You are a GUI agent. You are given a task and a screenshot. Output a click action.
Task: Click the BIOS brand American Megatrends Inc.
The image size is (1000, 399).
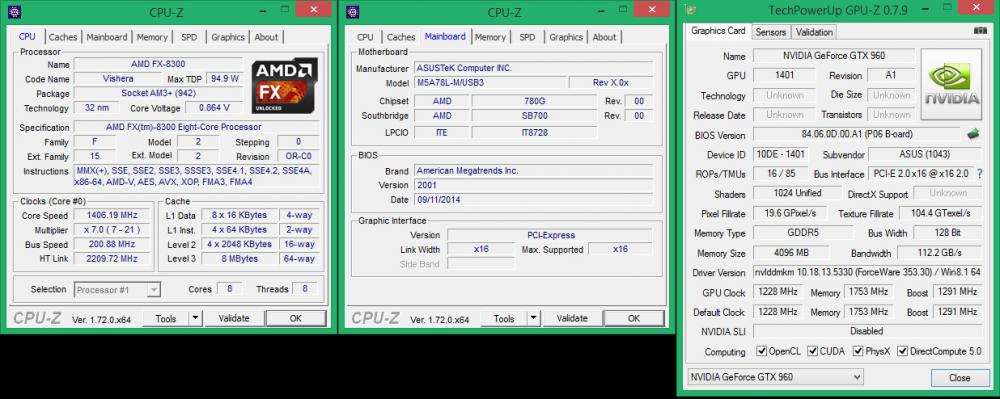(x=534, y=171)
